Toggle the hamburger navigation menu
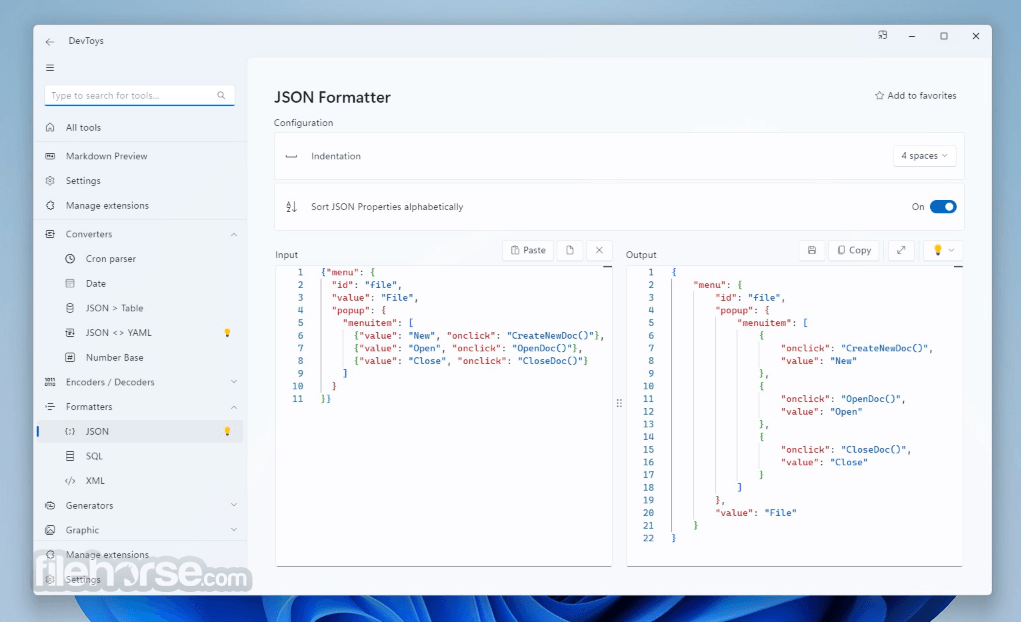The image size is (1021, 622). 50,68
